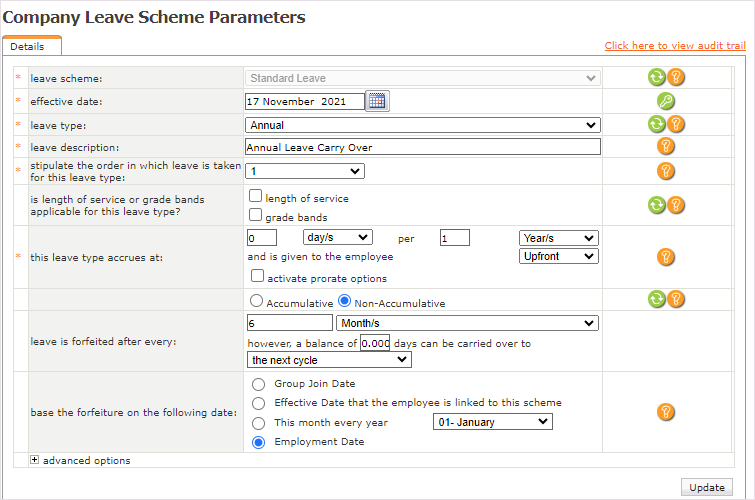Open help for leave accrual settings

[666, 257]
